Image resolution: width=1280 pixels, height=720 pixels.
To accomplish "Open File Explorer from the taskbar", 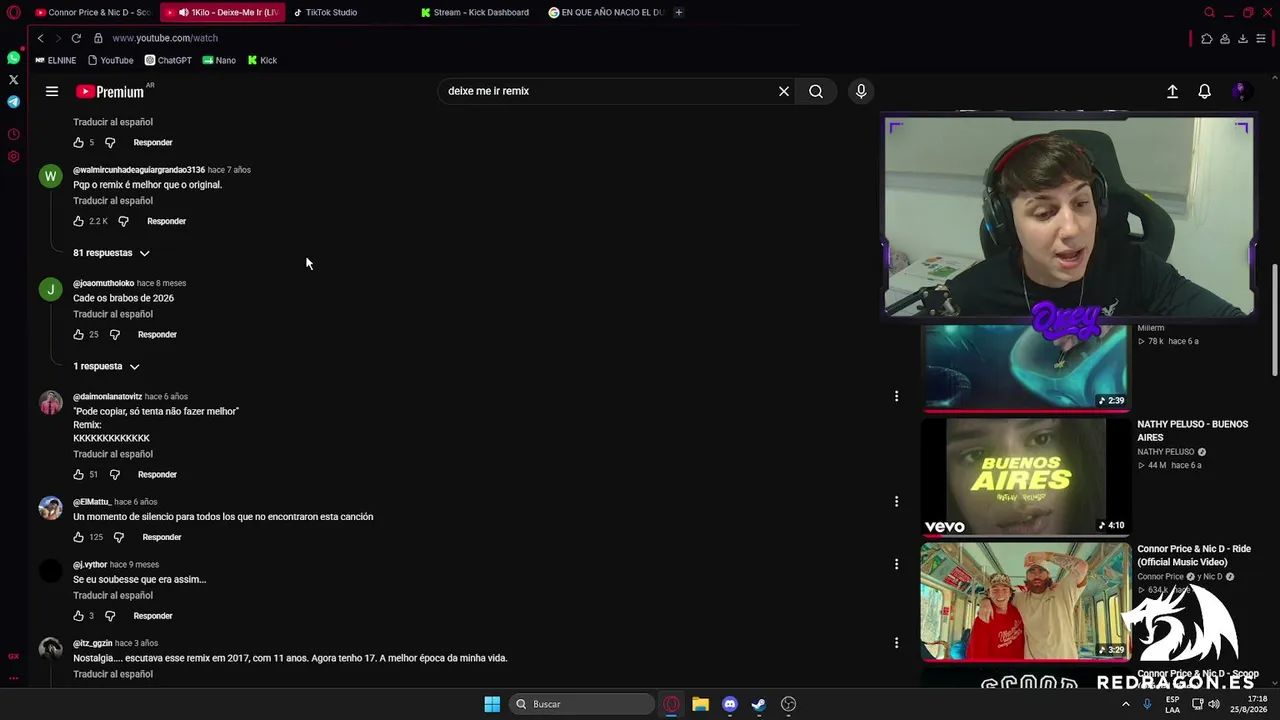I will click(700, 704).
